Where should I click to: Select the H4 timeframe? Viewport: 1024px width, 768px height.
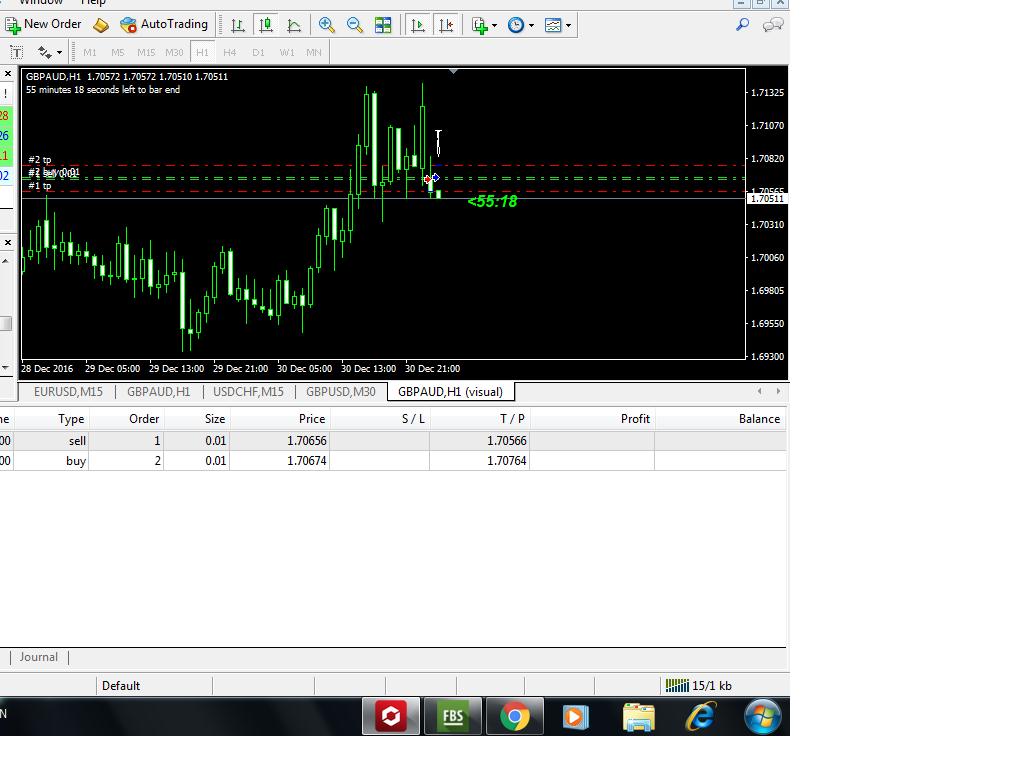230,52
